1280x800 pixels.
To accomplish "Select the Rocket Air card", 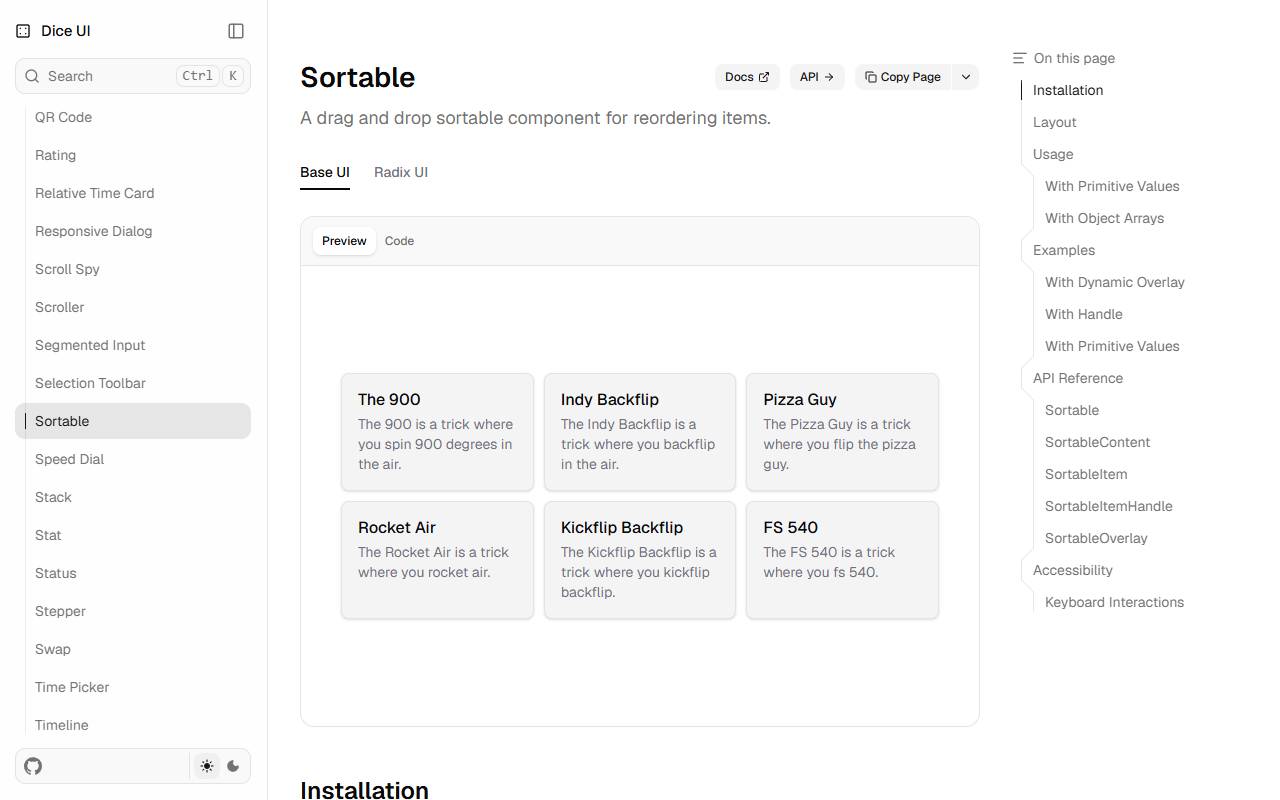I will pyautogui.click(x=437, y=560).
